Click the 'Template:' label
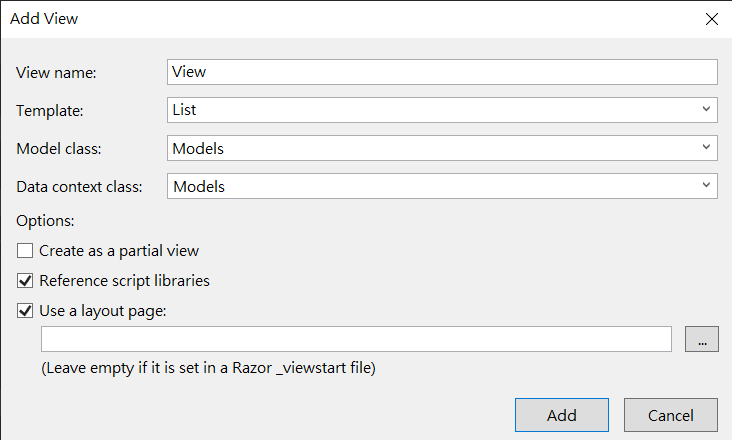This screenshot has width=732, height=440. pyautogui.click(x=50, y=110)
